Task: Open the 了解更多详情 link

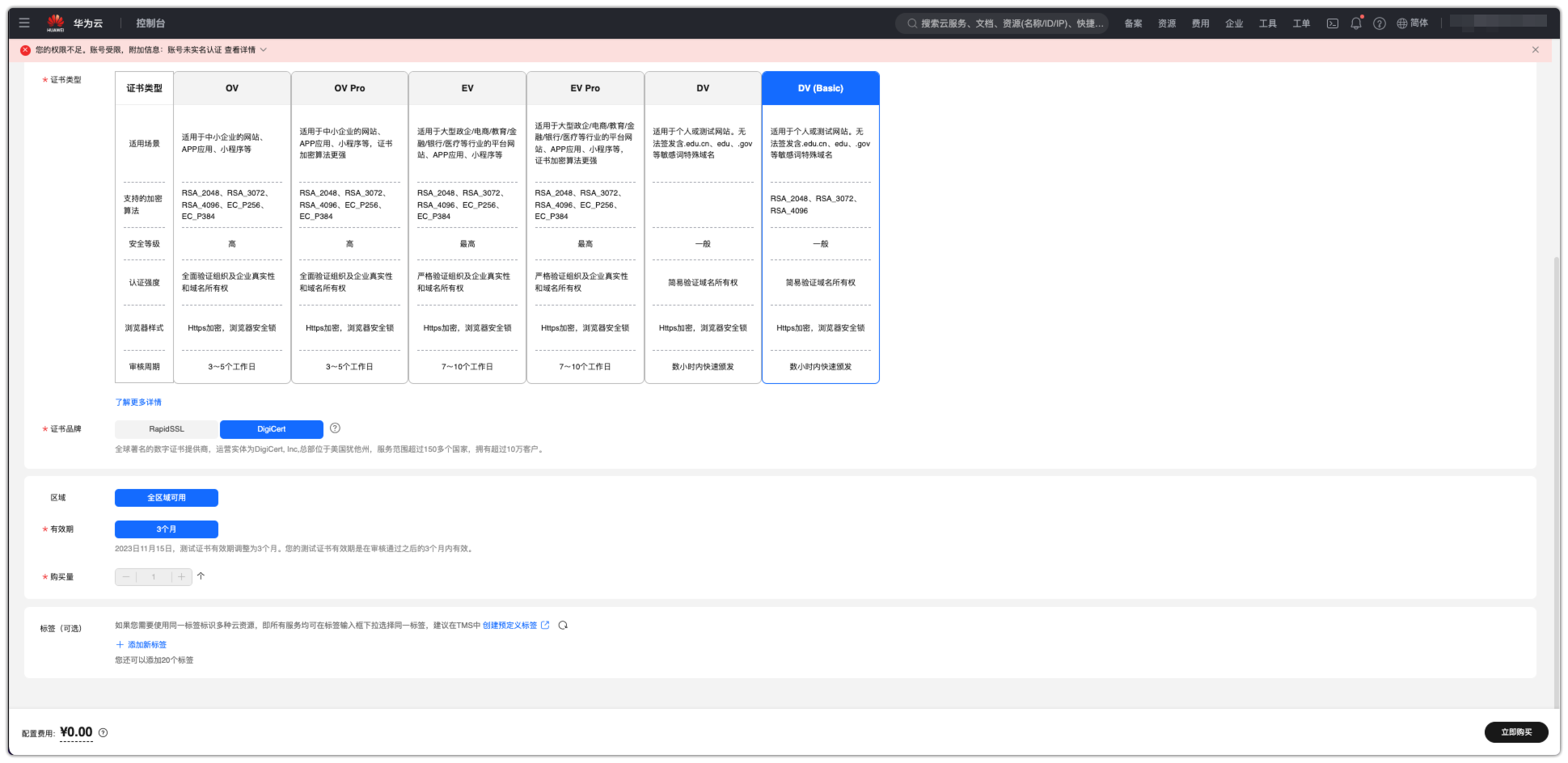Action: (x=138, y=402)
